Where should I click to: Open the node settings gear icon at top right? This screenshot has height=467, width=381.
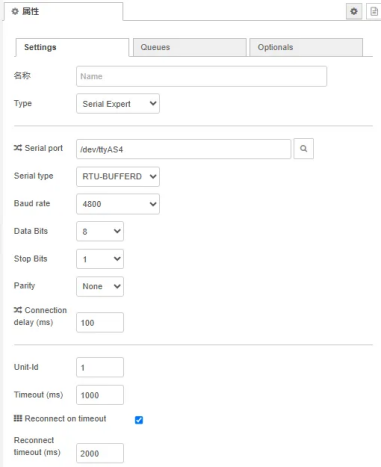[x=354, y=11]
